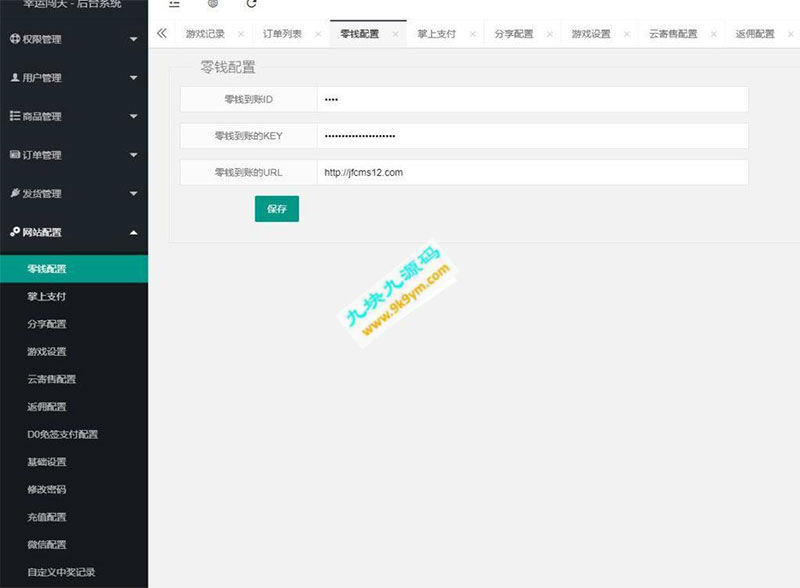Close the 零钱配置 tab
Screen dimensions: 800x588
click(x=395, y=34)
